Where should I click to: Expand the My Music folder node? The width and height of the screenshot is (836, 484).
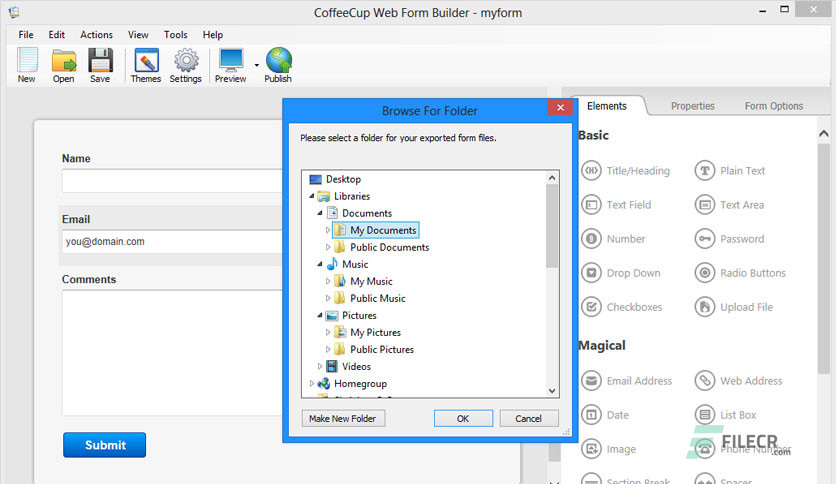click(328, 281)
